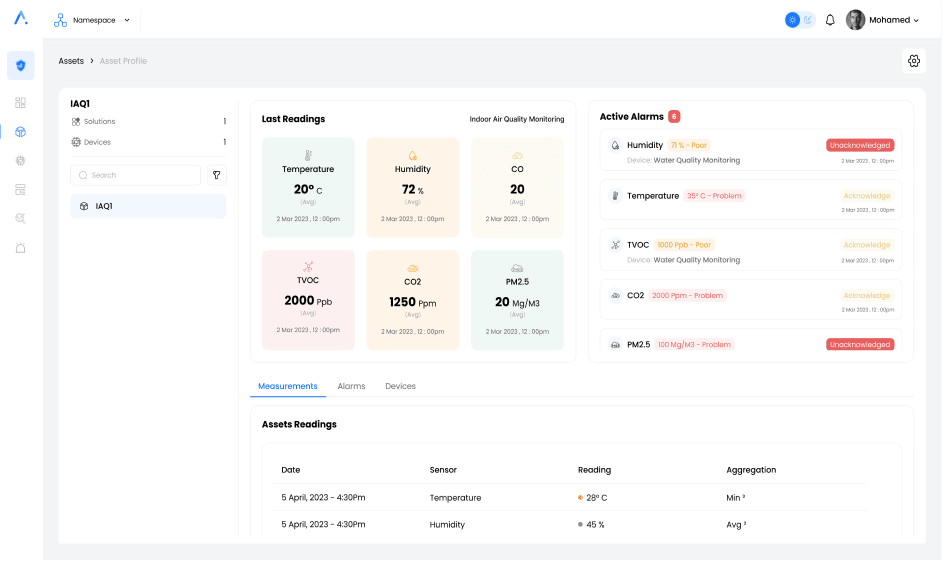Click the alarm siren icon in sidebar
This screenshot has width=947, height=563.
[20, 248]
